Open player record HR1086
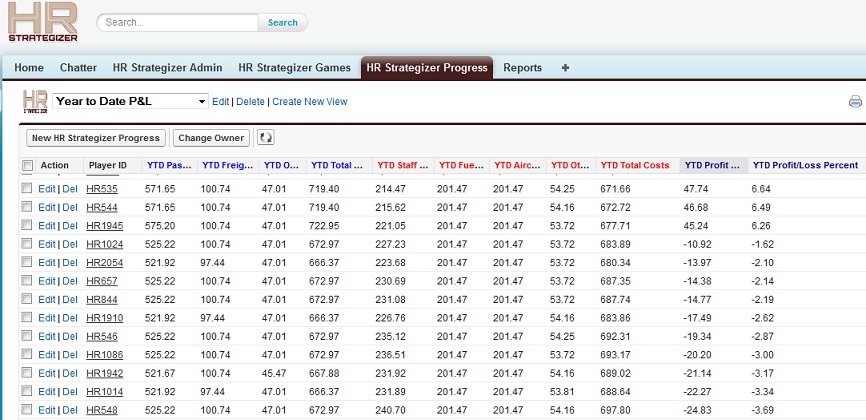 (x=104, y=355)
